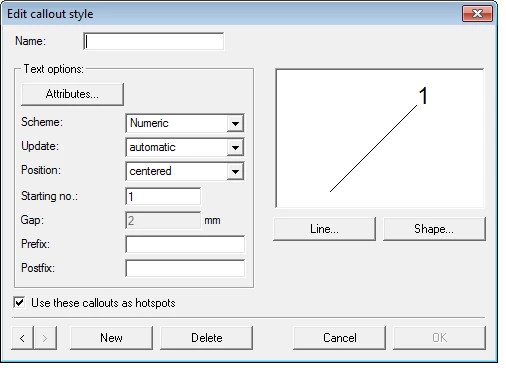Click the Postfix input field
The width and height of the screenshot is (506, 370).
(x=185, y=268)
